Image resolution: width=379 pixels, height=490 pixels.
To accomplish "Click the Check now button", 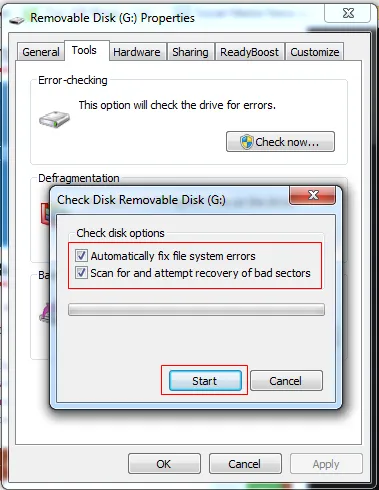I will [280, 142].
